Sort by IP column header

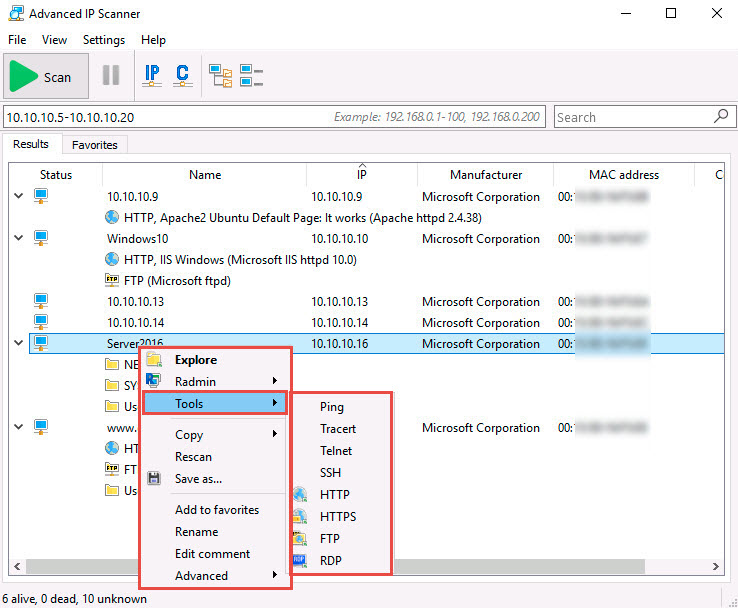click(361, 175)
